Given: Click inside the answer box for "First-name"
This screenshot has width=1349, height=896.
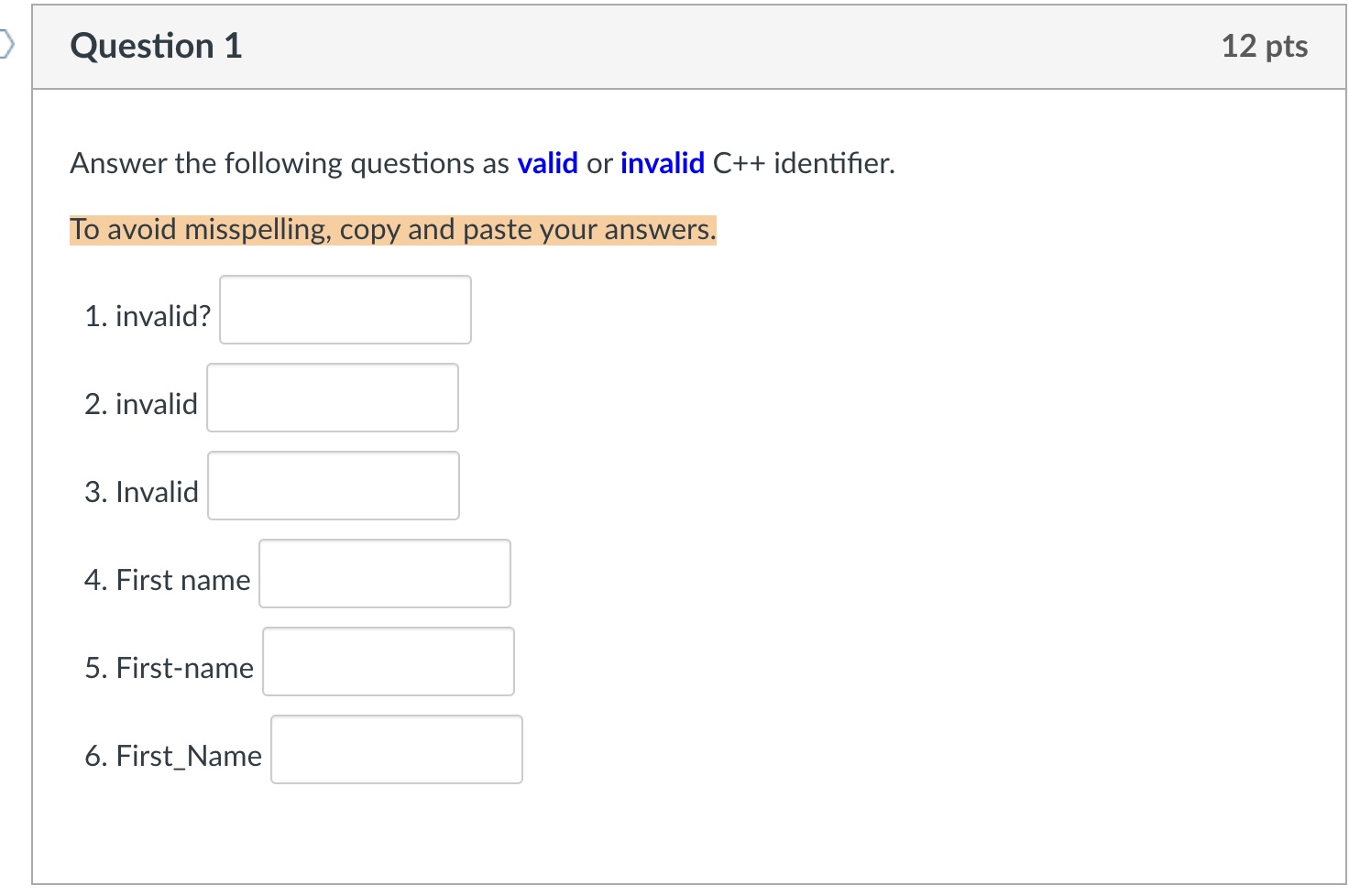Looking at the screenshot, I should [388, 661].
